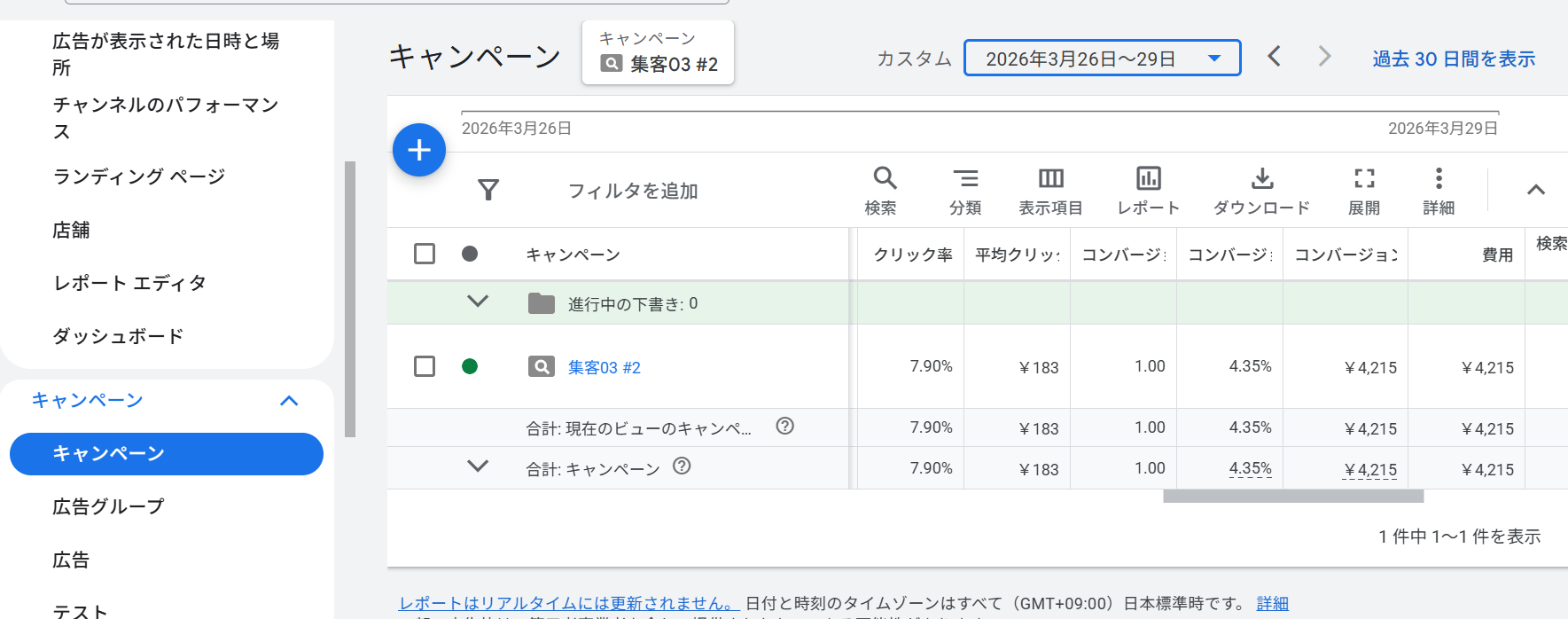Open 広告 in sidebar
The height and width of the screenshot is (619, 1568).
point(71,560)
